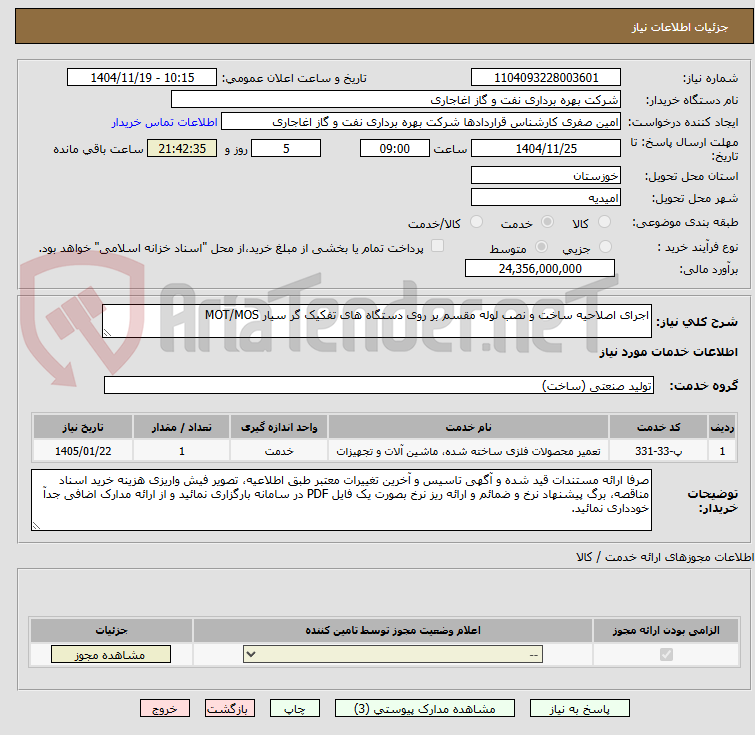Open مشاهده مدارک پیوستی (3) attachments
Image resolution: width=755 pixels, height=735 pixels.
point(425,709)
